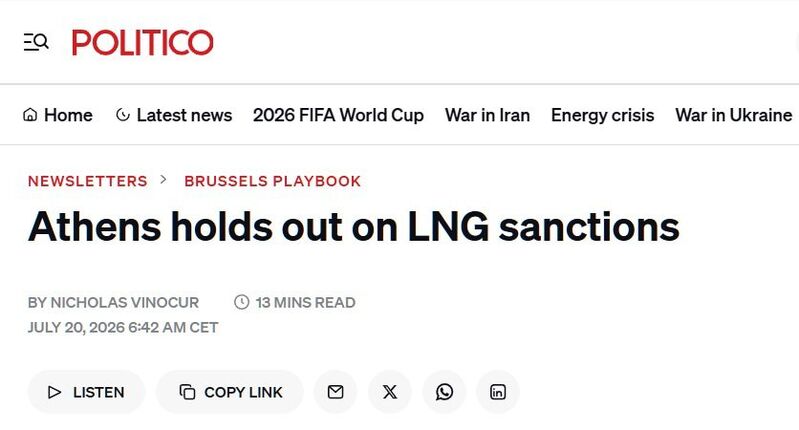Screen dimensions: 799x430
Task: Open War in Ukraine section
Action: pyautogui.click(x=733, y=115)
